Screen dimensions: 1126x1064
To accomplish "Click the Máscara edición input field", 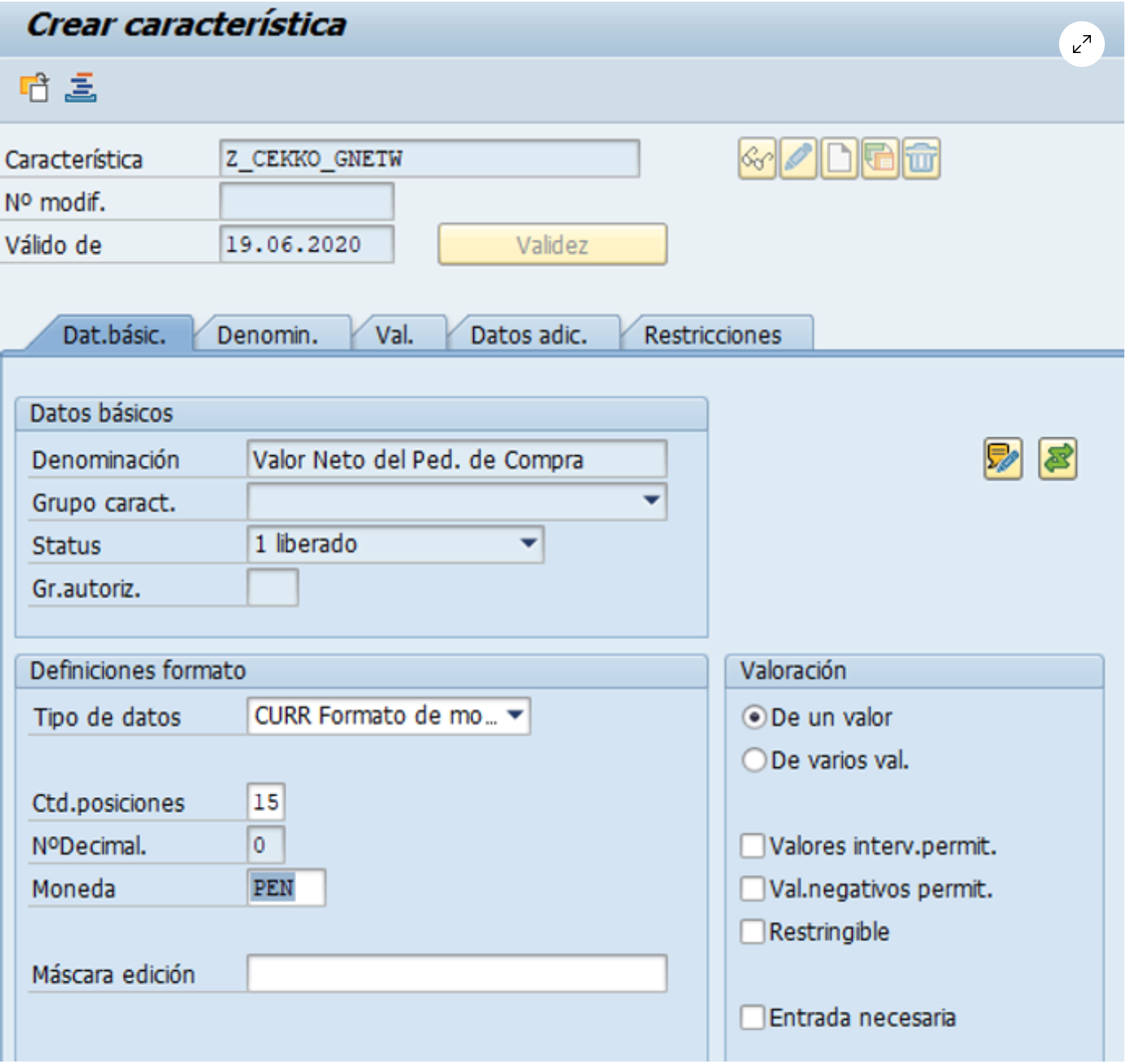I will click(457, 973).
